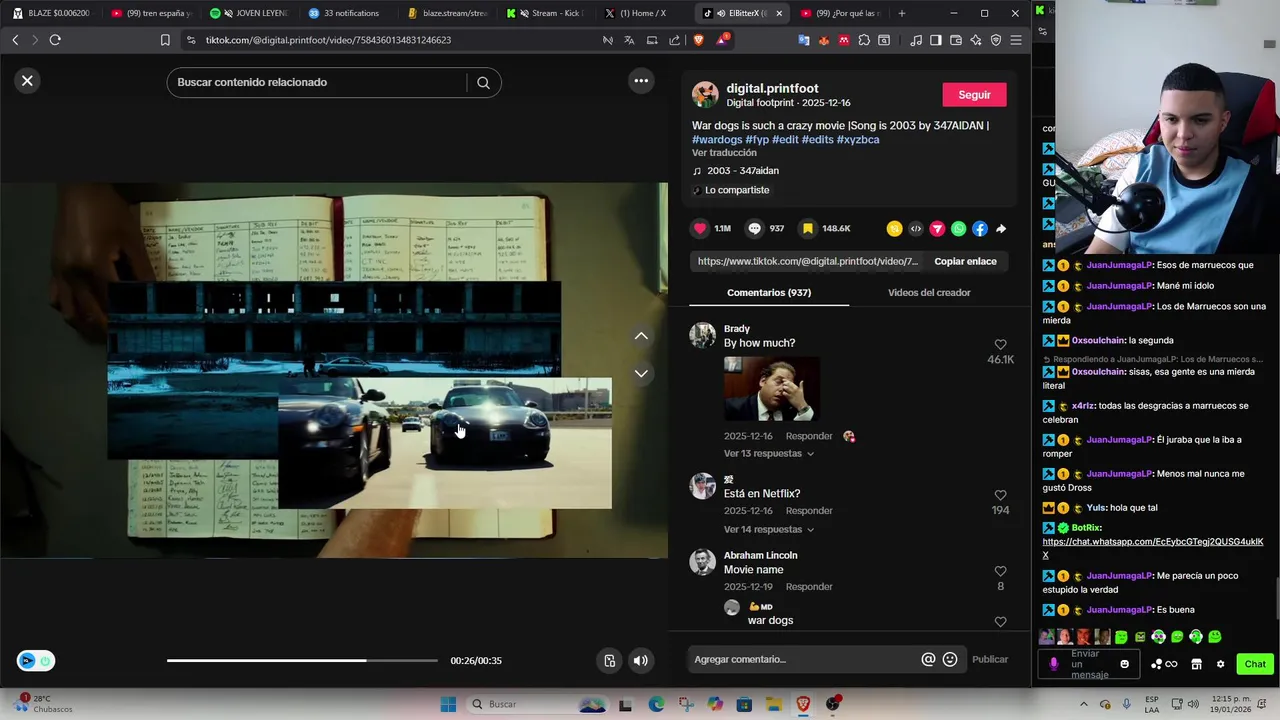The height and width of the screenshot is (720, 1280).
Task: Go to next video with down chevron
Action: coord(641,373)
